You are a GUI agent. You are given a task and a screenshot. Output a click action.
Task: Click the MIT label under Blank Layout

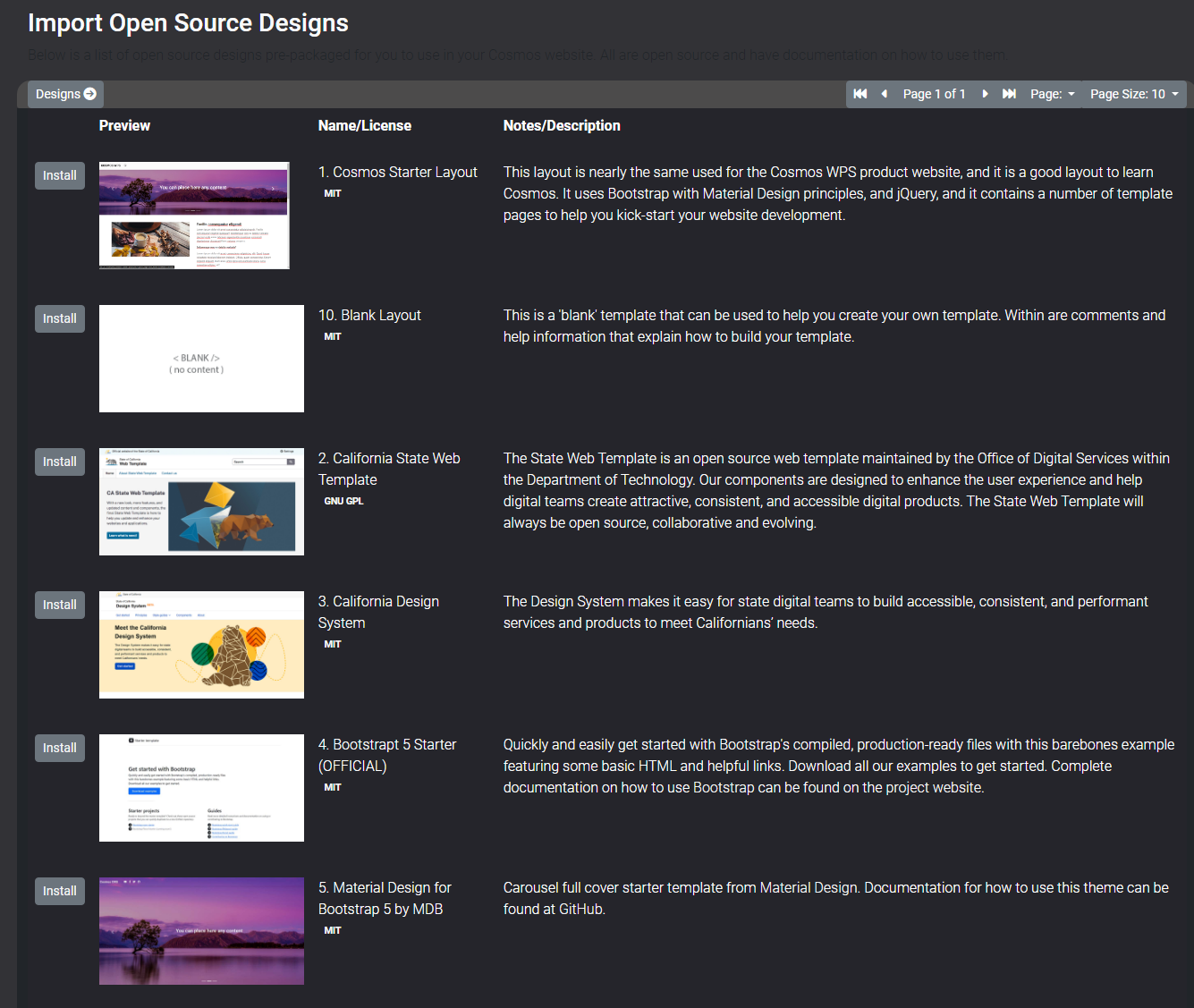[x=333, y=336]
